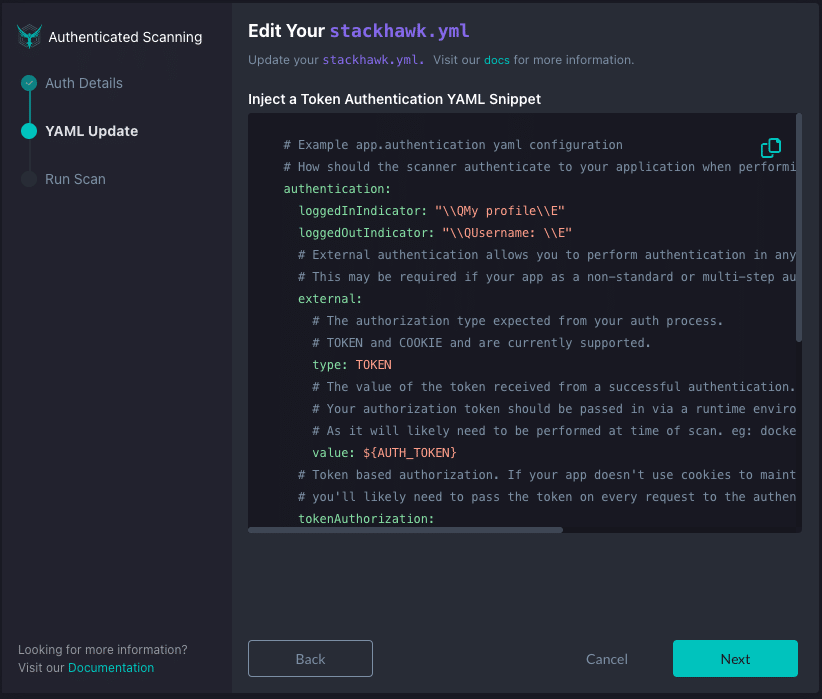The image size is (822, 699).
Task: Click the 'tokenAuthorization:' line
Action: coord(366,519)
